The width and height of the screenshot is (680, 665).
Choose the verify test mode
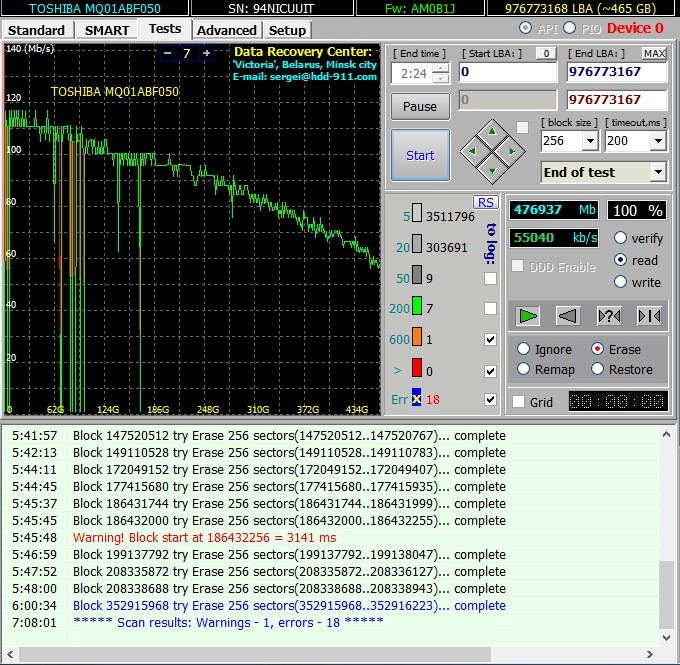click(621, 238)
